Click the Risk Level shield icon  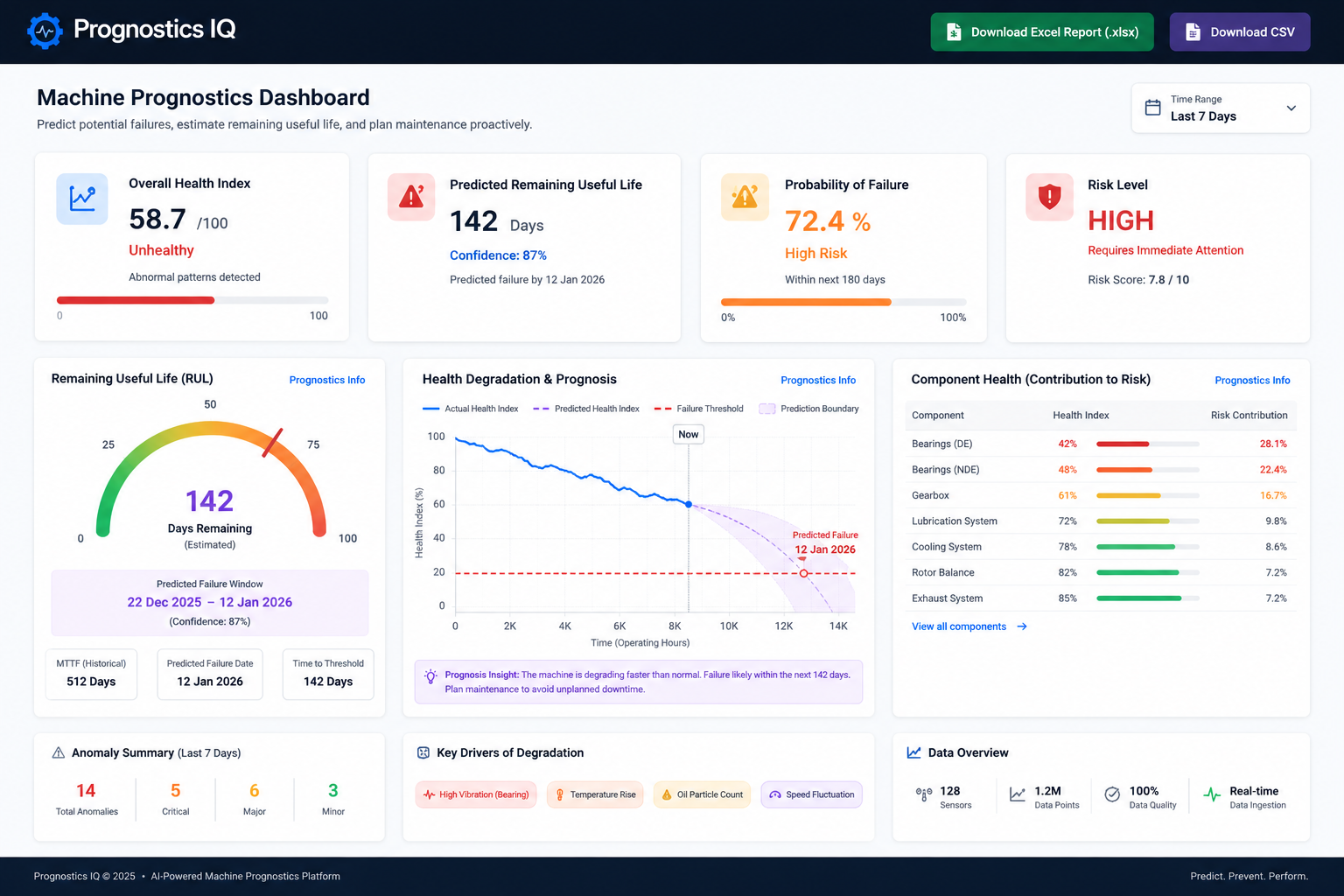(1049, 197)
